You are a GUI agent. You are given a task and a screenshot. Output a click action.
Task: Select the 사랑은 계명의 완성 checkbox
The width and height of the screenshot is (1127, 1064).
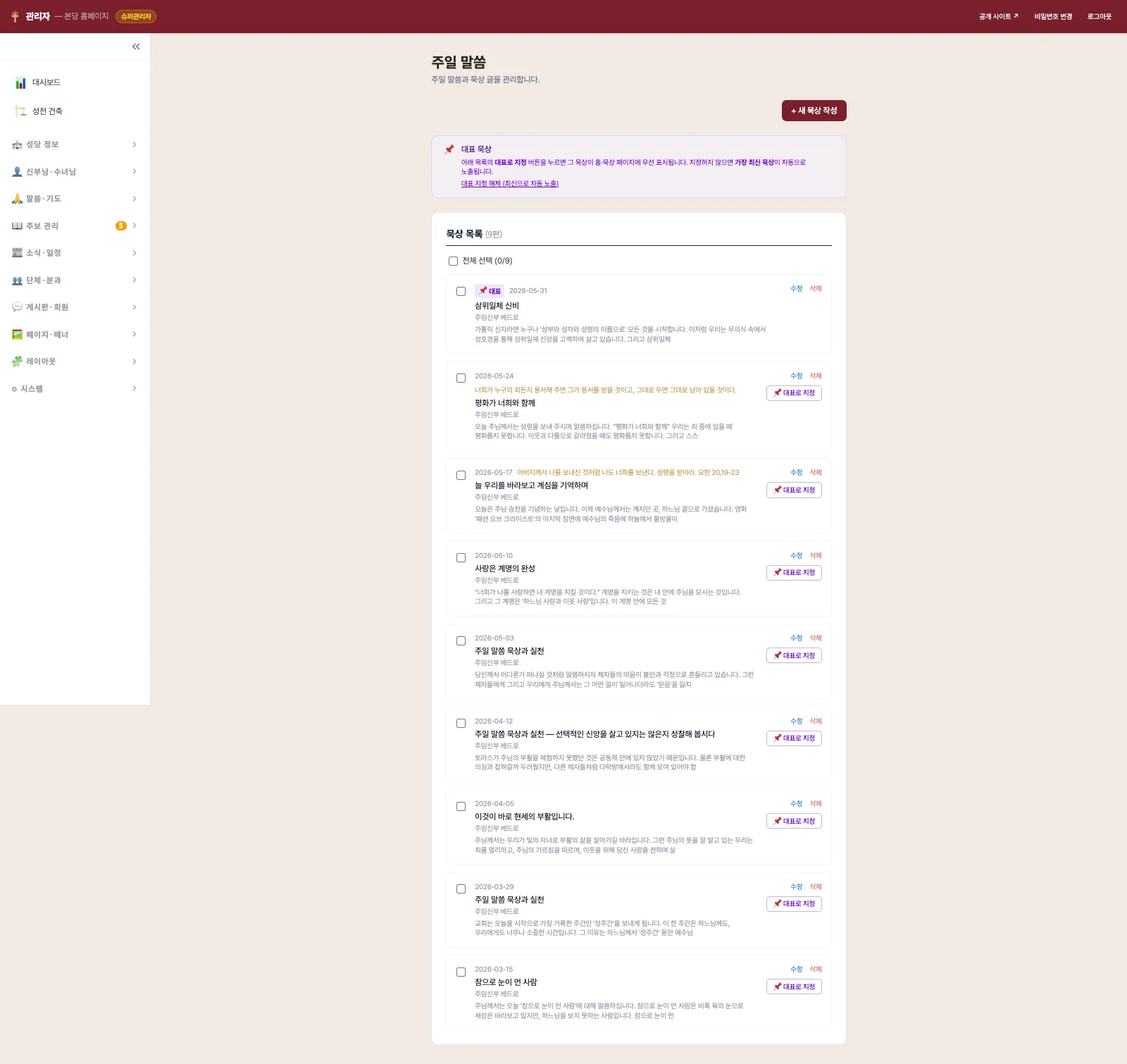click(461, 558)
